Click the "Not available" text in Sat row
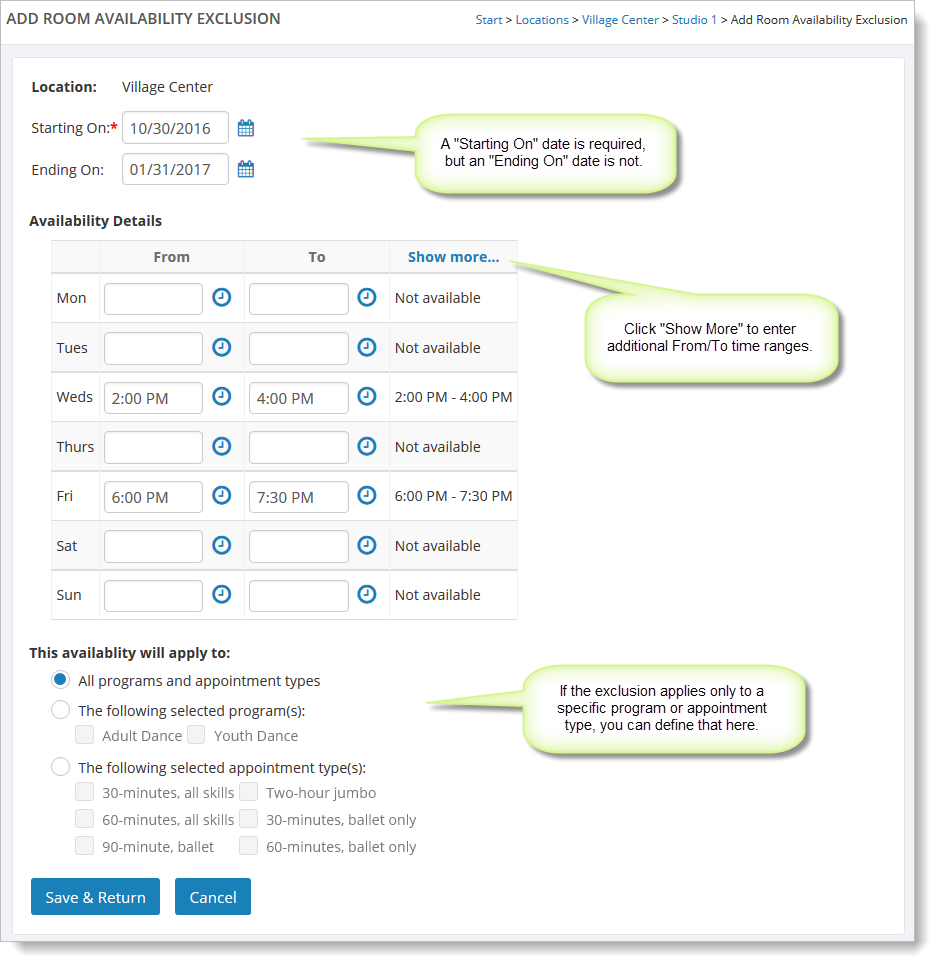The image size is (940, 967). tap(437, 546)
